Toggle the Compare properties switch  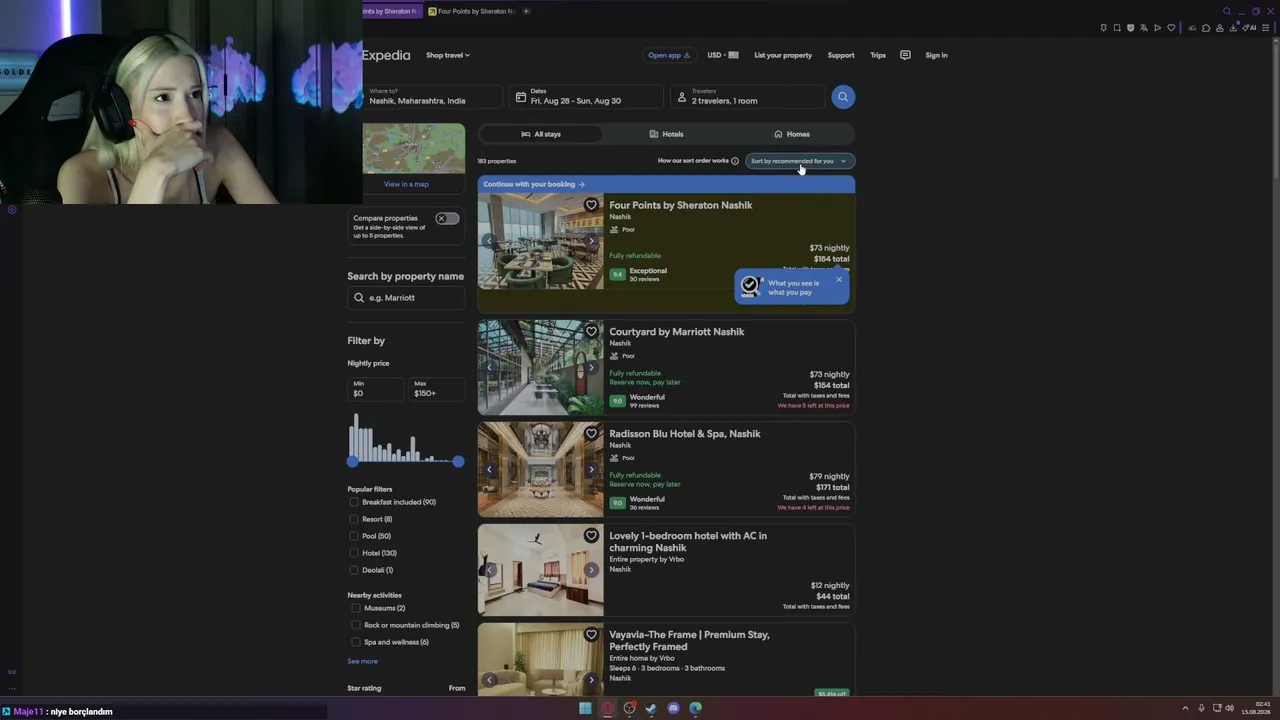[x=447, y=218]
